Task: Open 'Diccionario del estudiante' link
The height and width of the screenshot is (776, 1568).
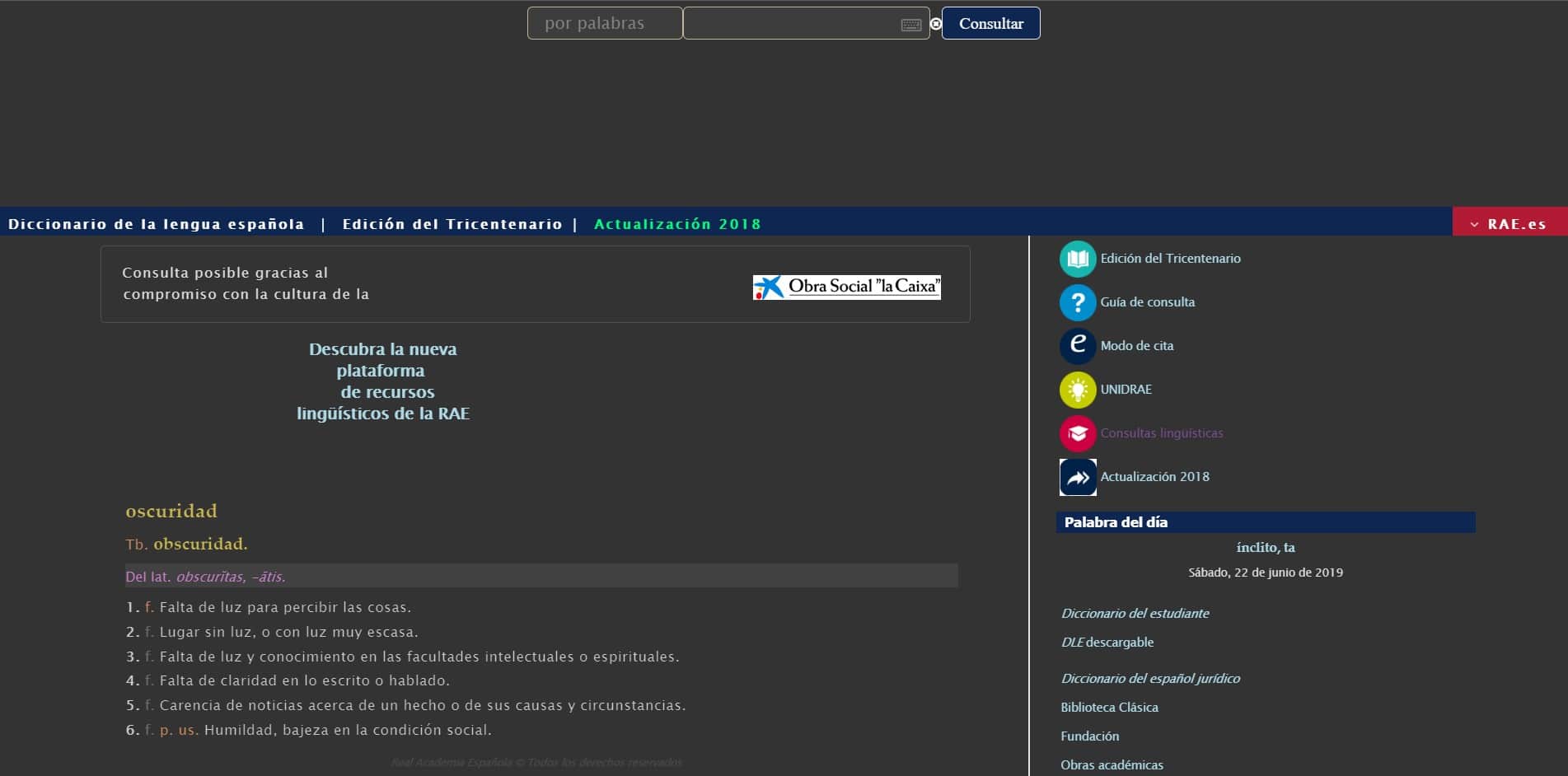Action: coord(1135,614)
